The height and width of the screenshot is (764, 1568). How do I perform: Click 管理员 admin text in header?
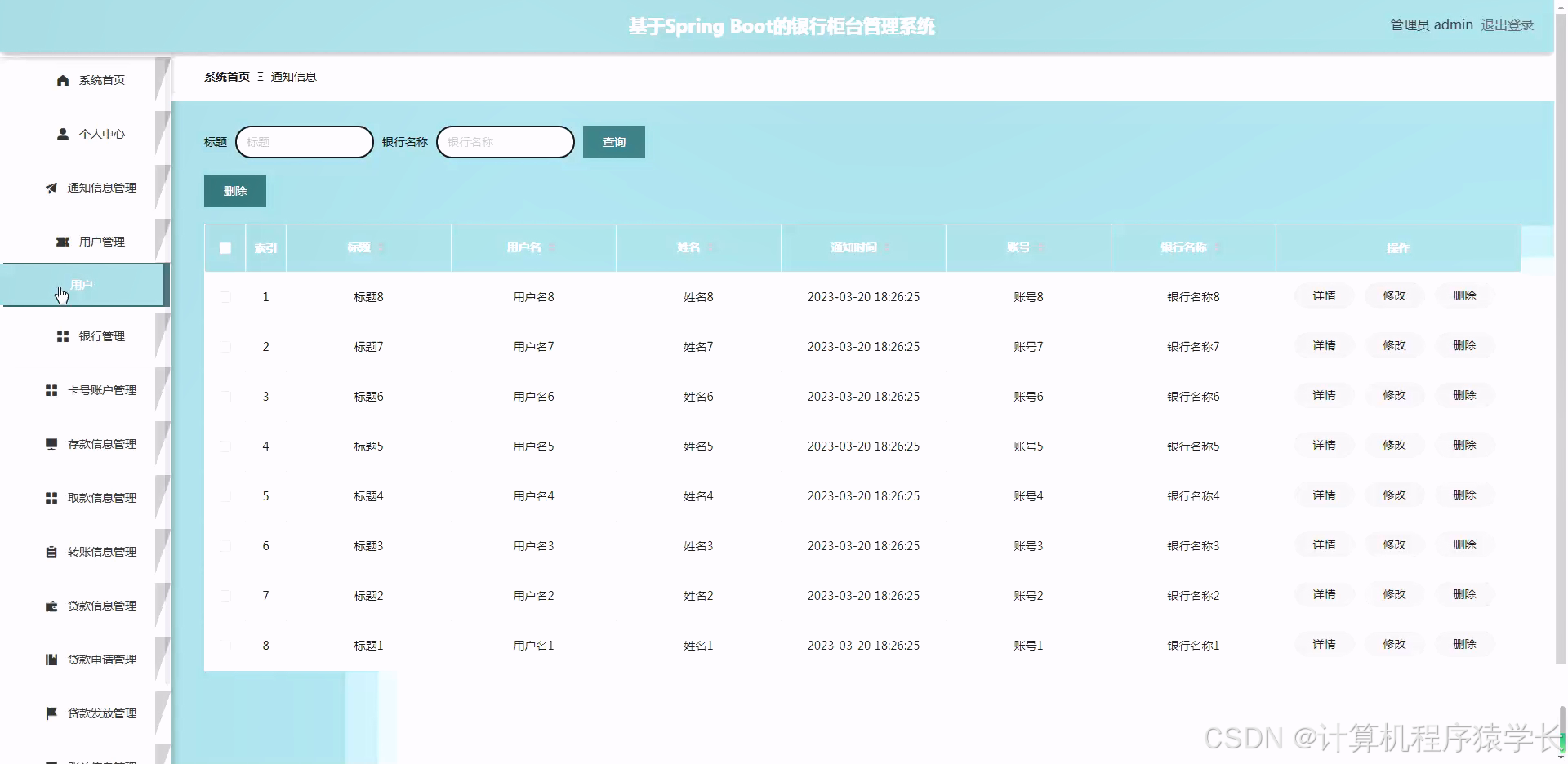click(1431, 25)
